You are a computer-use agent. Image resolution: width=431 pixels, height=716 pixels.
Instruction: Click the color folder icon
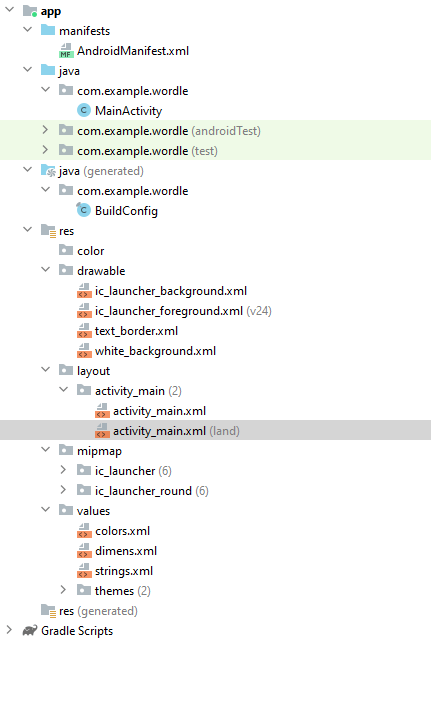[66, 250]
